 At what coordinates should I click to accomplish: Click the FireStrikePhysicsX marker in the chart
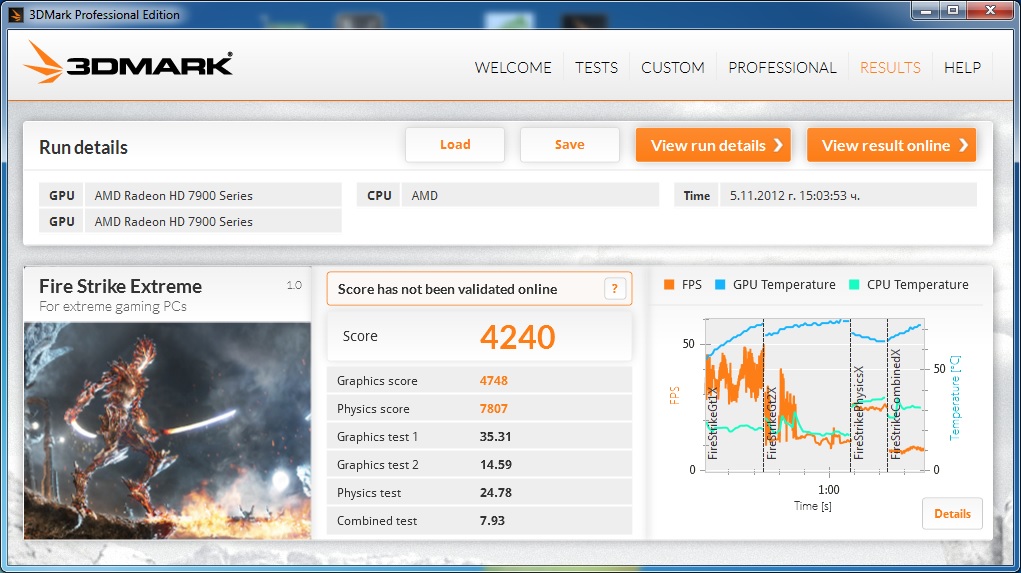(x=858, y=412)
